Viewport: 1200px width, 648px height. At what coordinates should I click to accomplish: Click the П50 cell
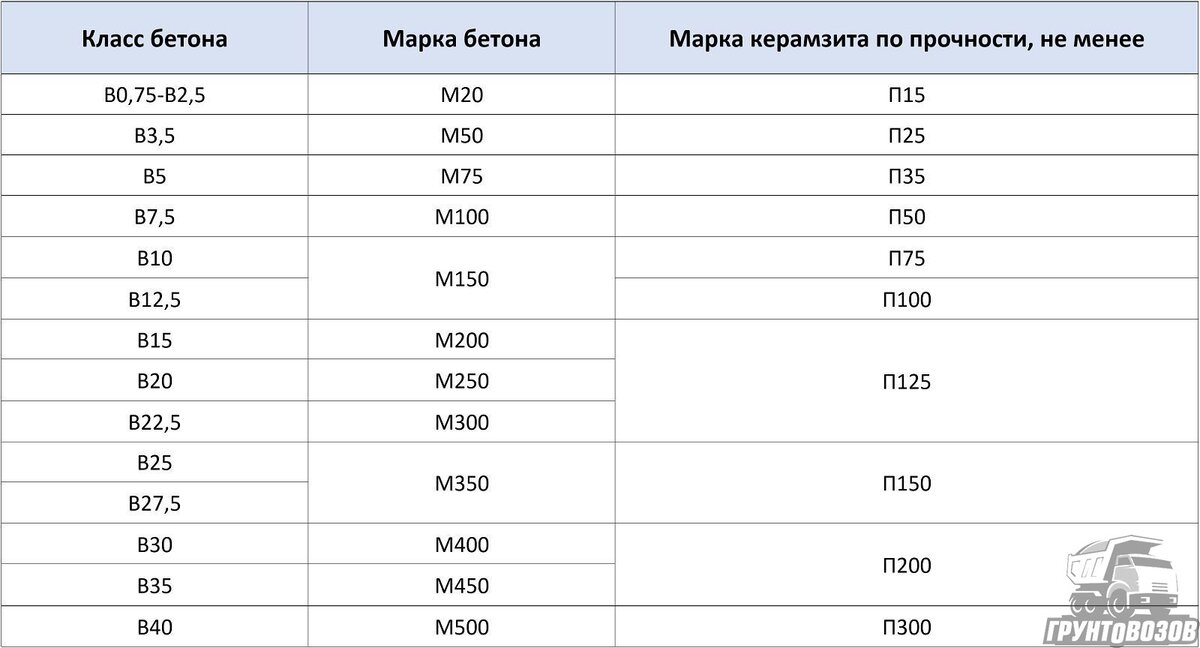click(x=907, y=218)
